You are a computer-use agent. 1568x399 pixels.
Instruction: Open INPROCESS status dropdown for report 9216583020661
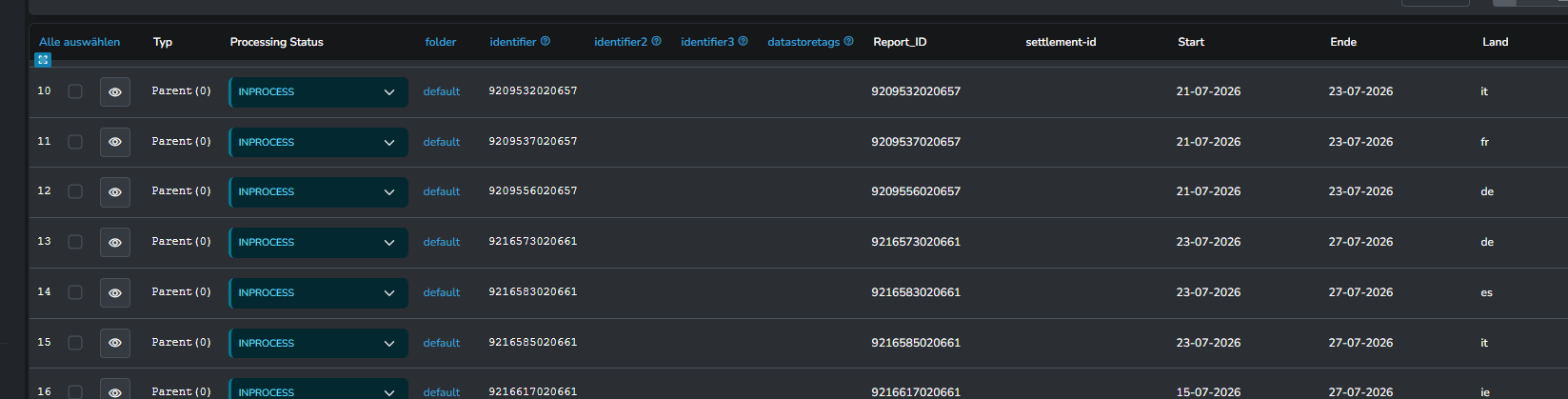(319, 292)
